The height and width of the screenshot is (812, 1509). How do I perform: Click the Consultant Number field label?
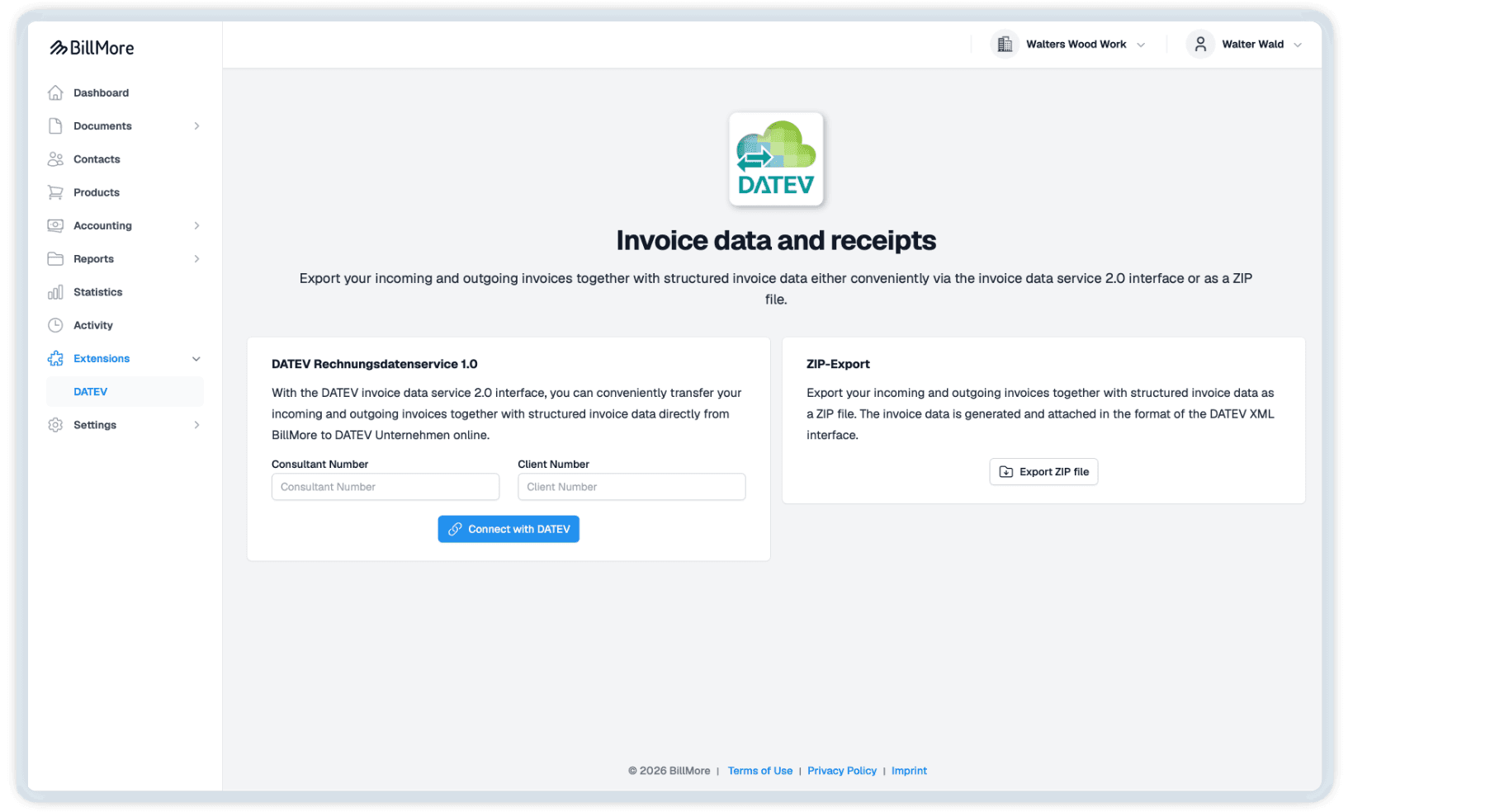coord(320,465)
